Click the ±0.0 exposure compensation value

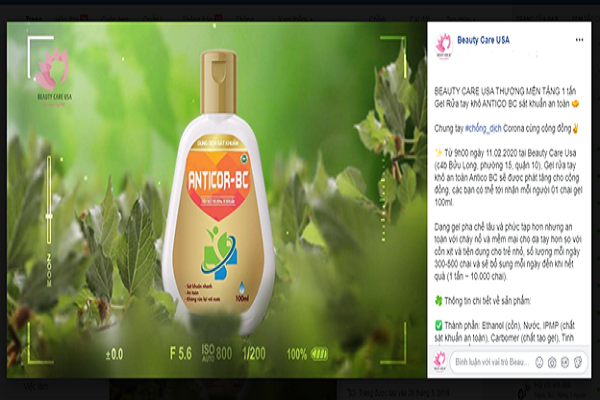click(x=113, y=353)
